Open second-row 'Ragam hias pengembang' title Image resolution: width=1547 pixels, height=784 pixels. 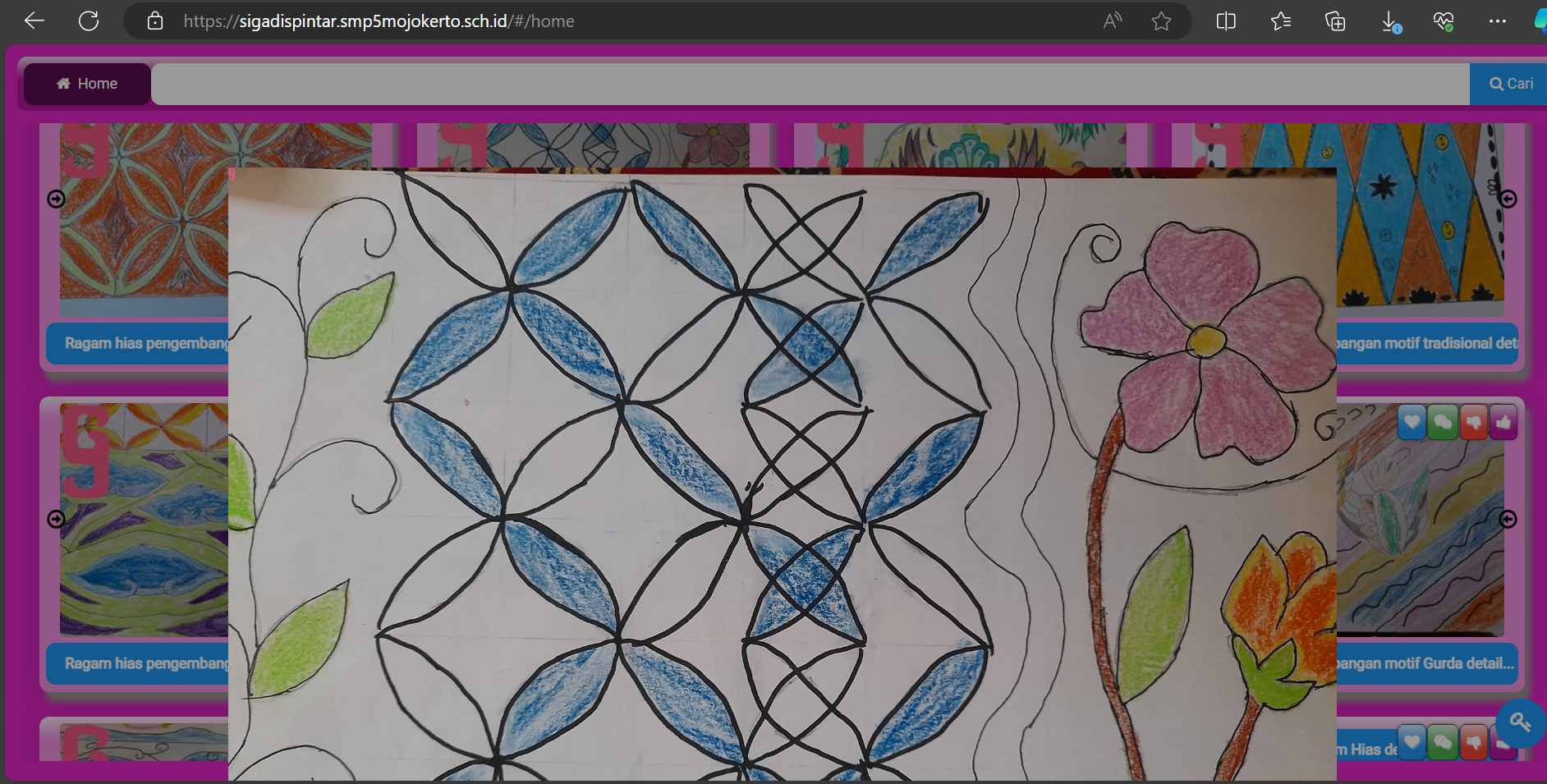coord(137,663)
